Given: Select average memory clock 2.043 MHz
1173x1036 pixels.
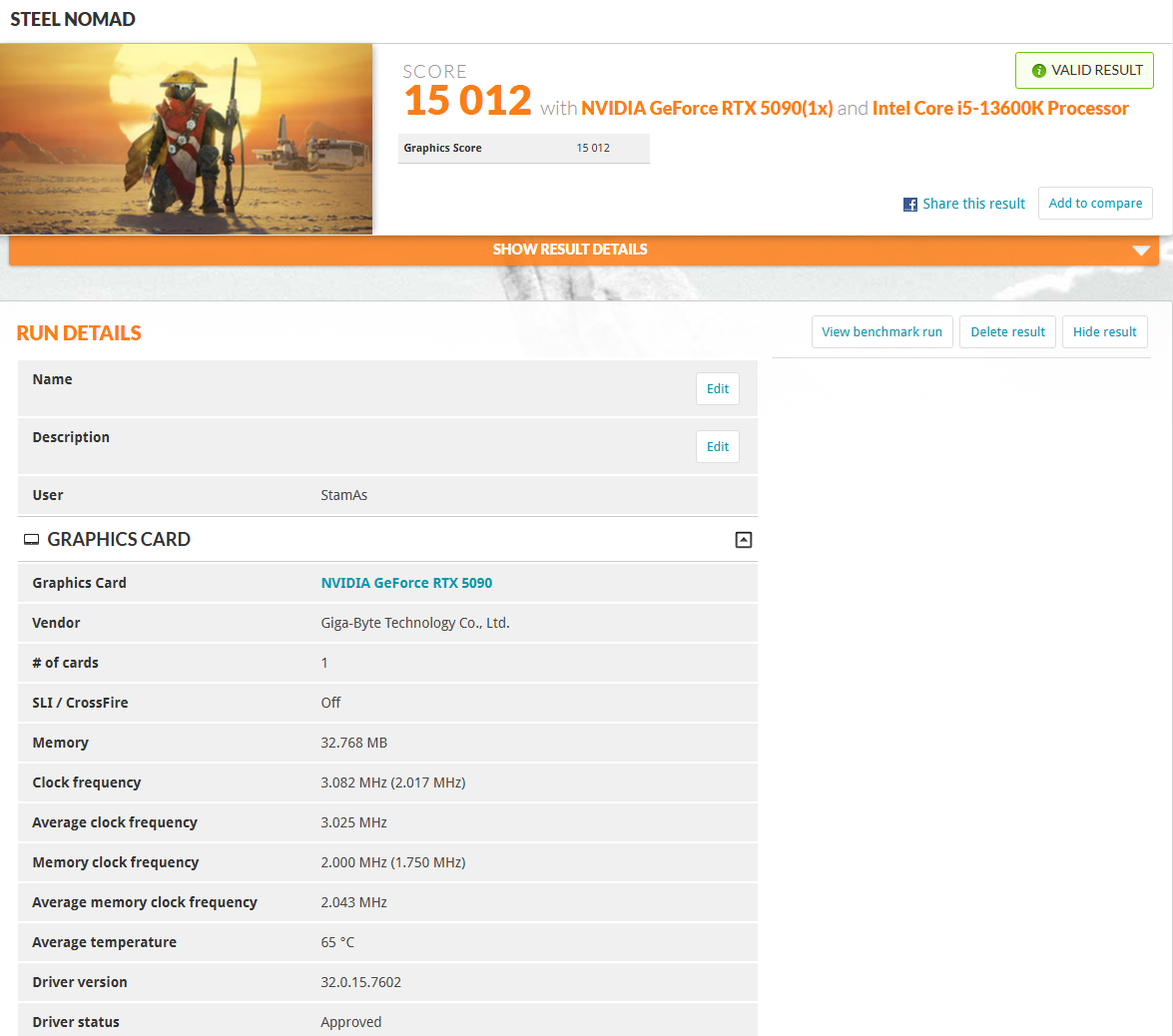Looking at the screenshot, I should click(x=353, y=903).
